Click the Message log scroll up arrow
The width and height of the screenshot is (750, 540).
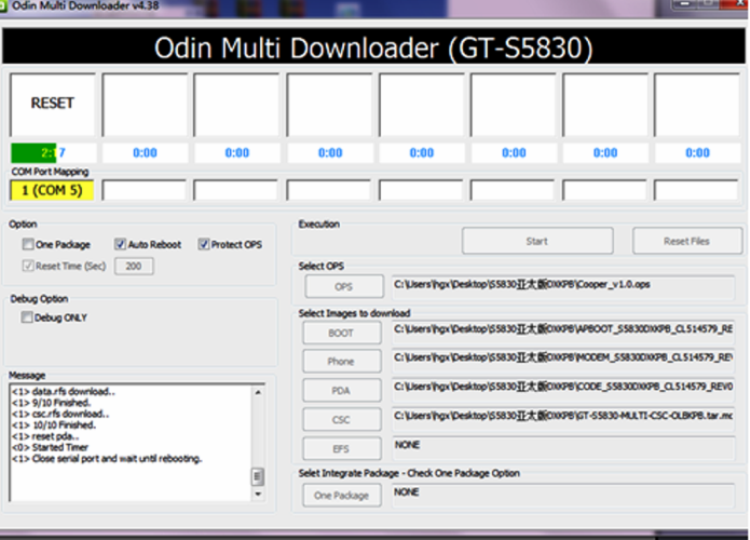tap(258, 392)
